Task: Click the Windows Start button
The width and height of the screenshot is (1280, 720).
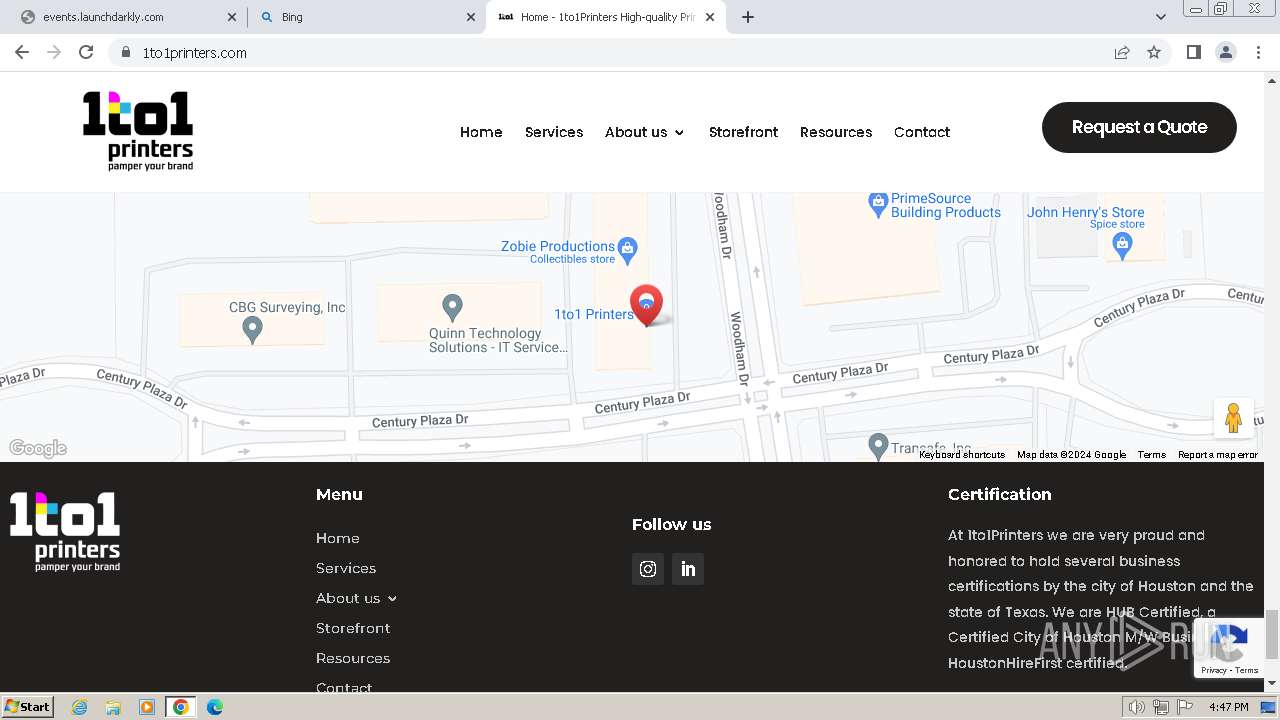Action: pyautogui.click(x=28, y=707)
